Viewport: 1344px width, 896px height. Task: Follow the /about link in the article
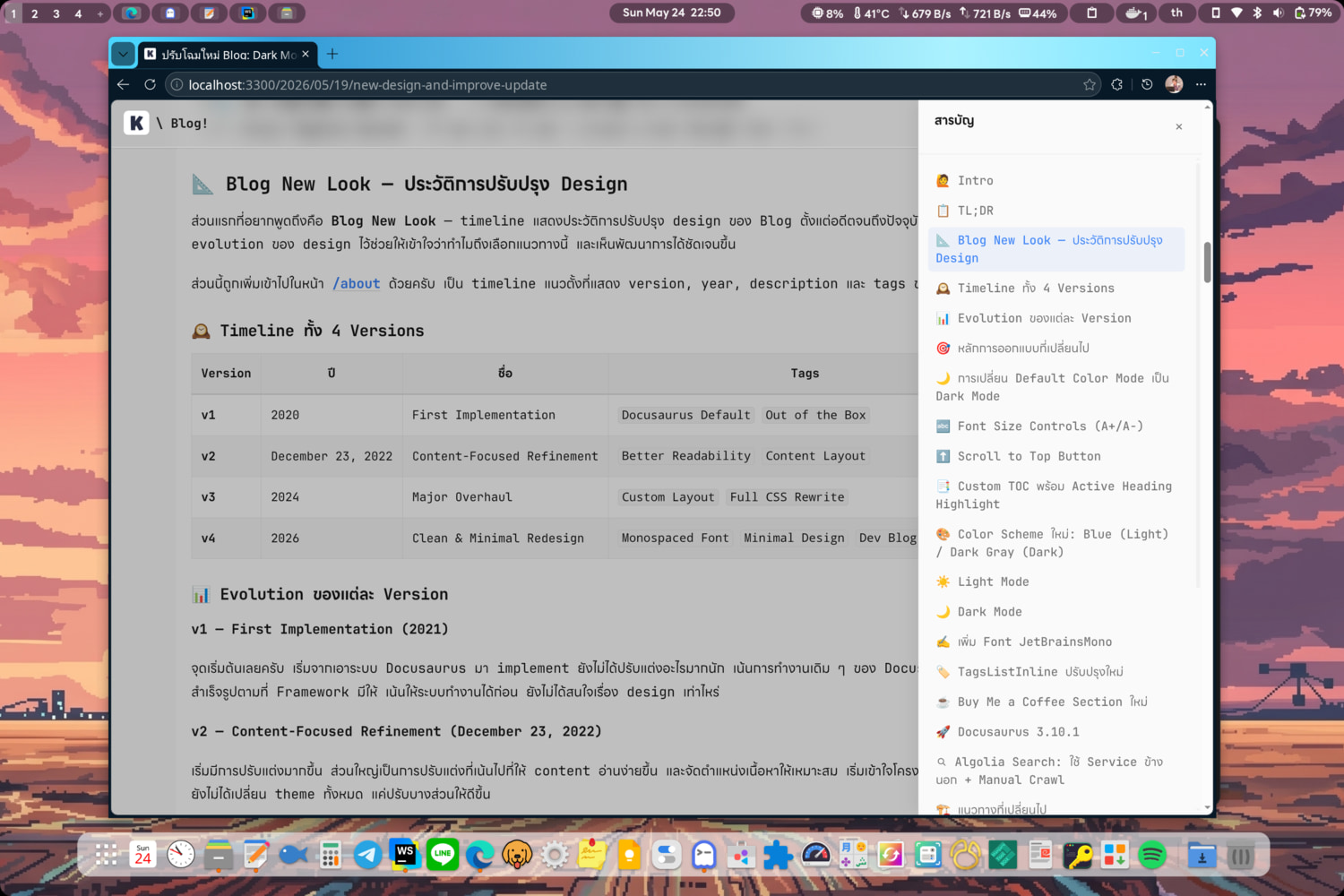357,283
